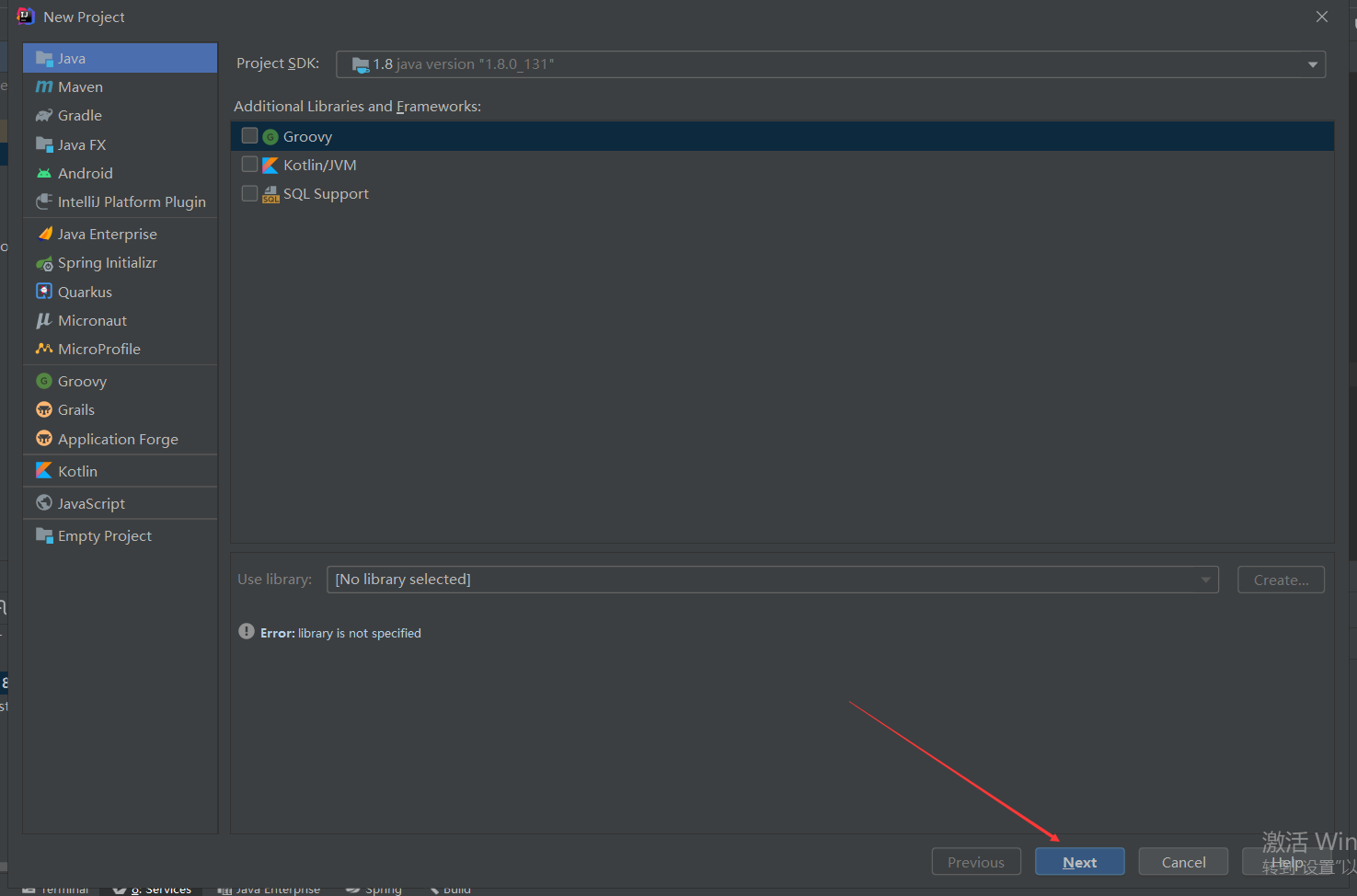
Task: Select 'Application Forge' label
Action: pyautogui.click(x=118, y=439)
